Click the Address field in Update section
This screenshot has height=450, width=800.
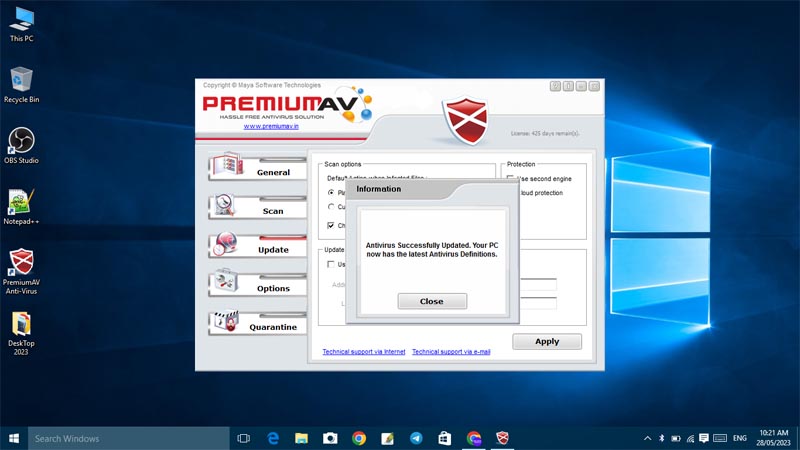pos(538,284)
